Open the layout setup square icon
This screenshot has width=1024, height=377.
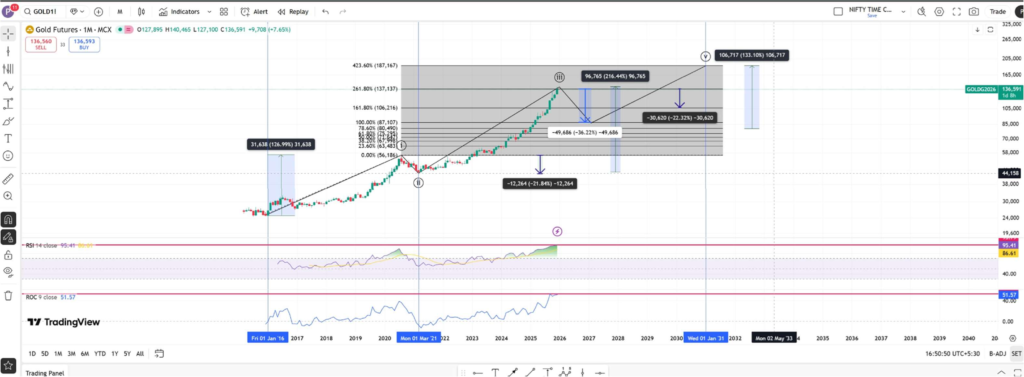point(839,12)
